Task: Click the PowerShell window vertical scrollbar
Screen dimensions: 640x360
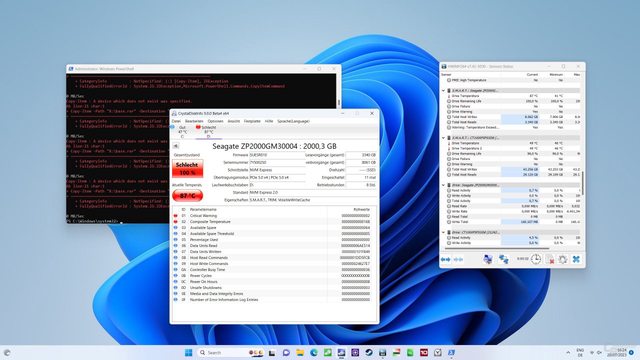Action: [x=338, y=102]
